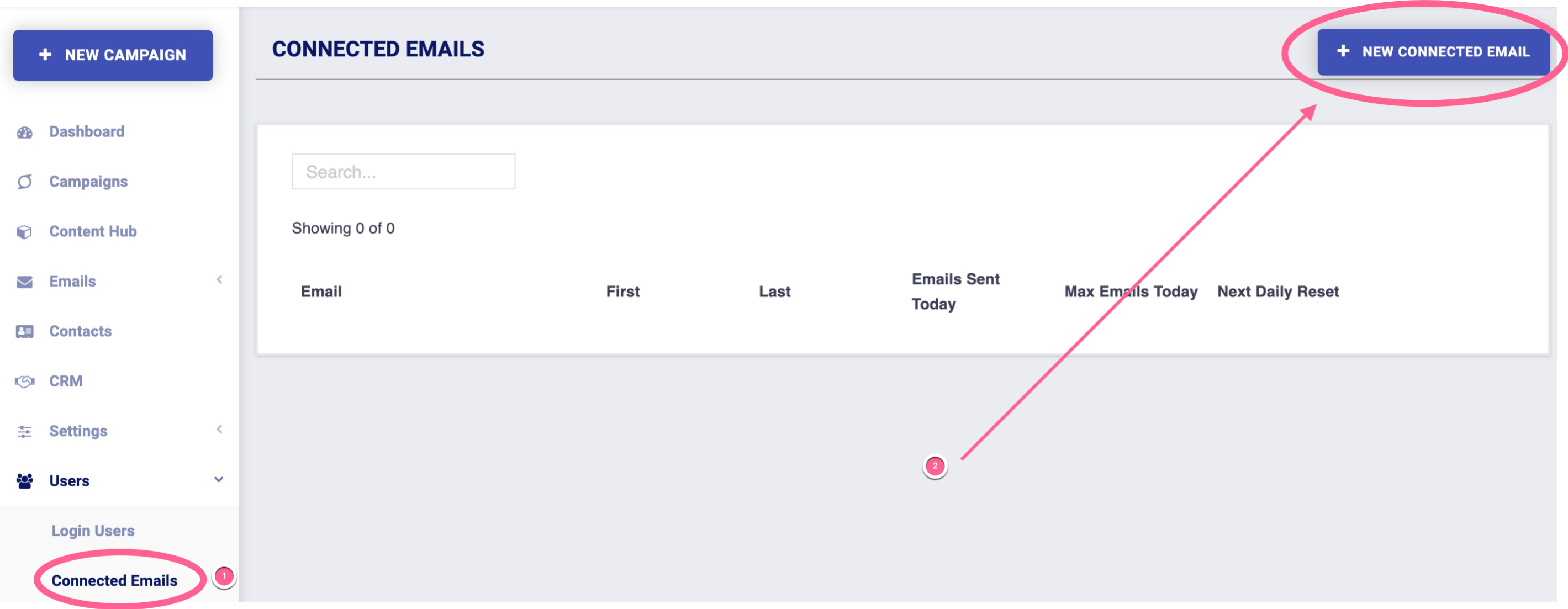Click the Settings sliders icon
1568x609 pixels.
tap(24, 431)
